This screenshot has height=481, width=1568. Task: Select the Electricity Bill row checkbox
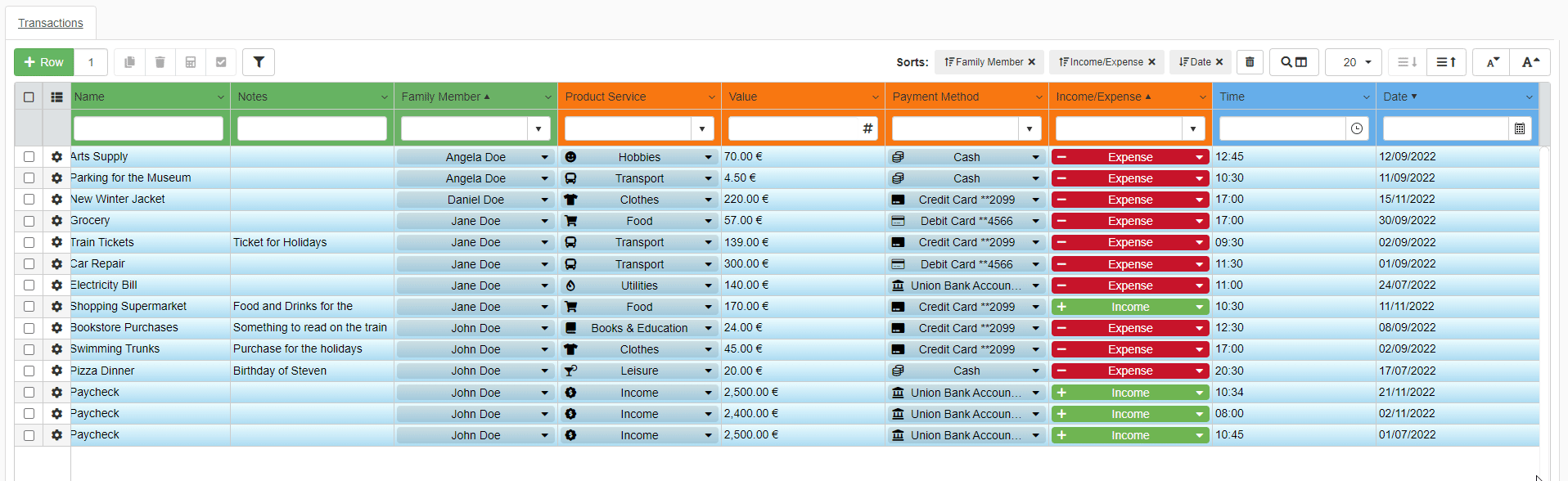tap(29, 285)
